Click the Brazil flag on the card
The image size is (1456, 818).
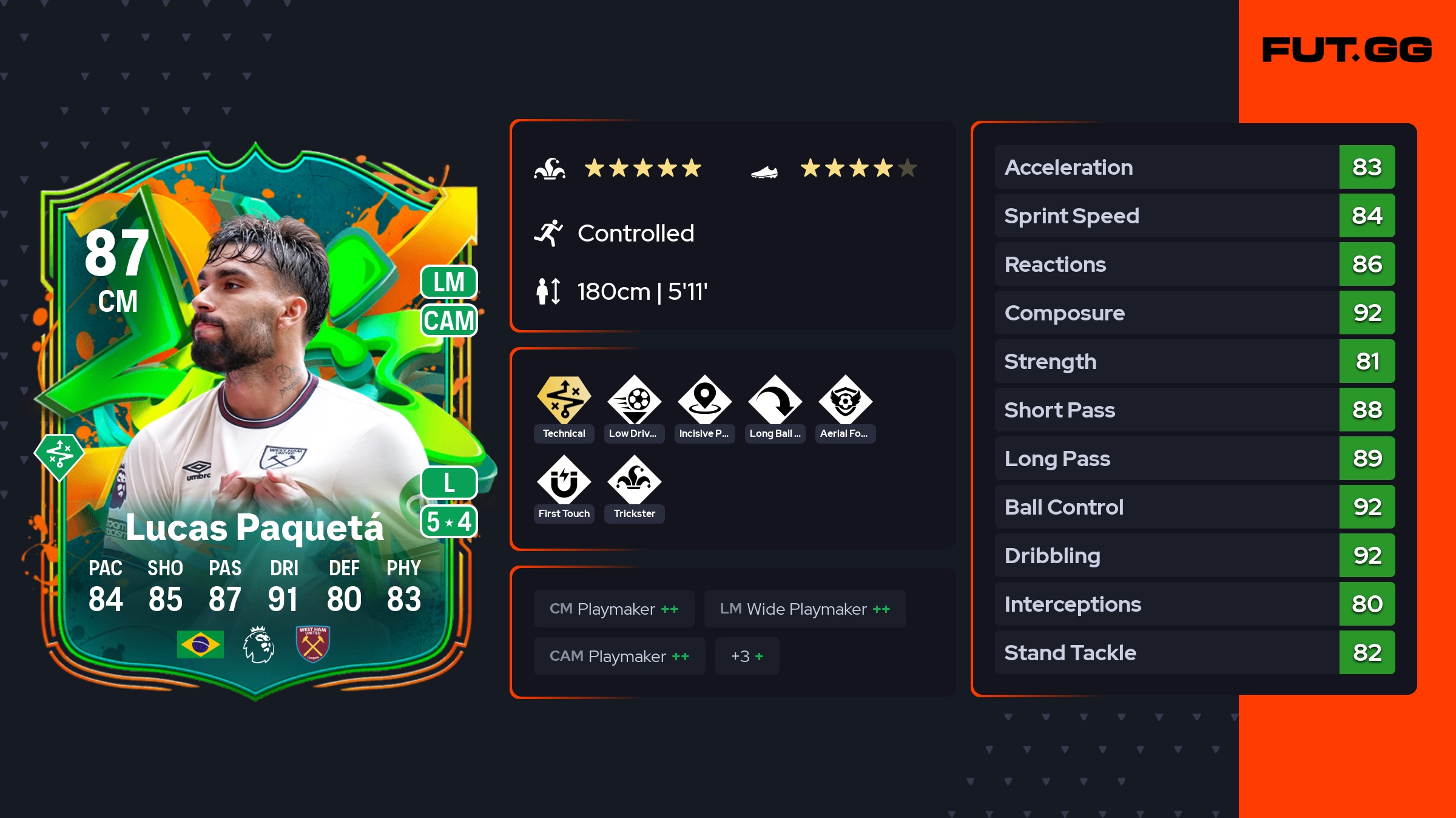(200, 644)
